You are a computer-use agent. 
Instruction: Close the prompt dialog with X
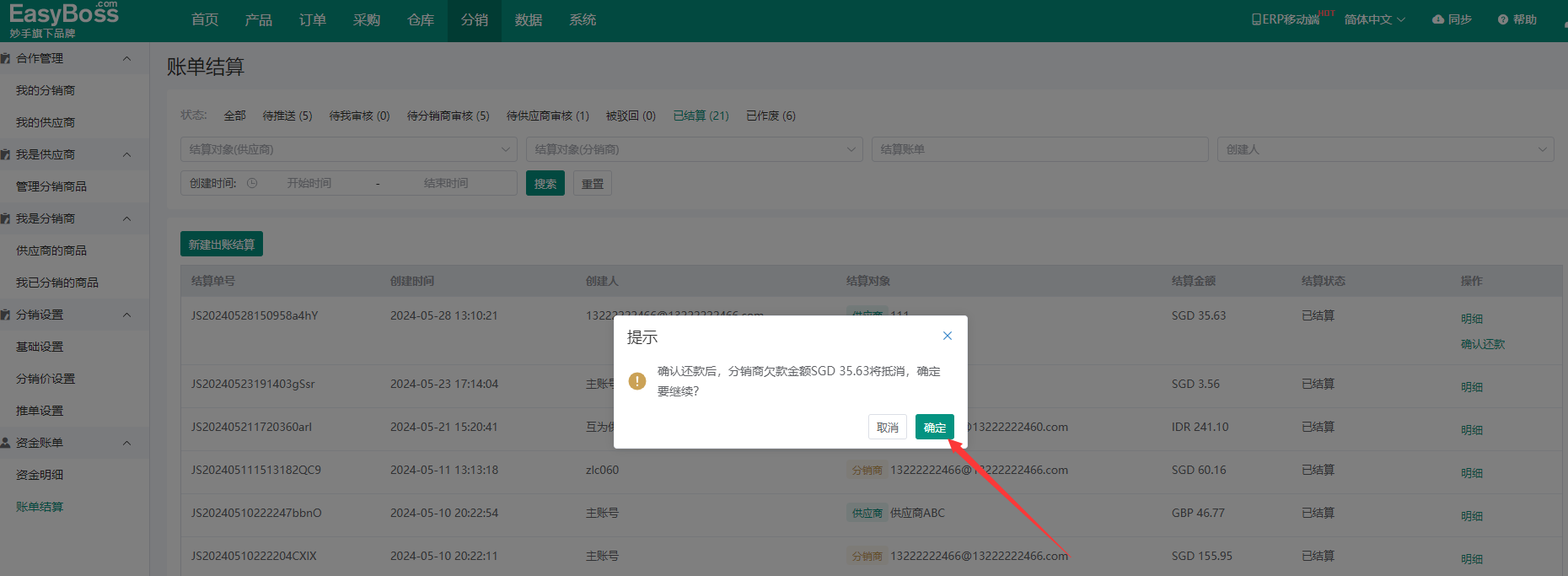point(948,336)
